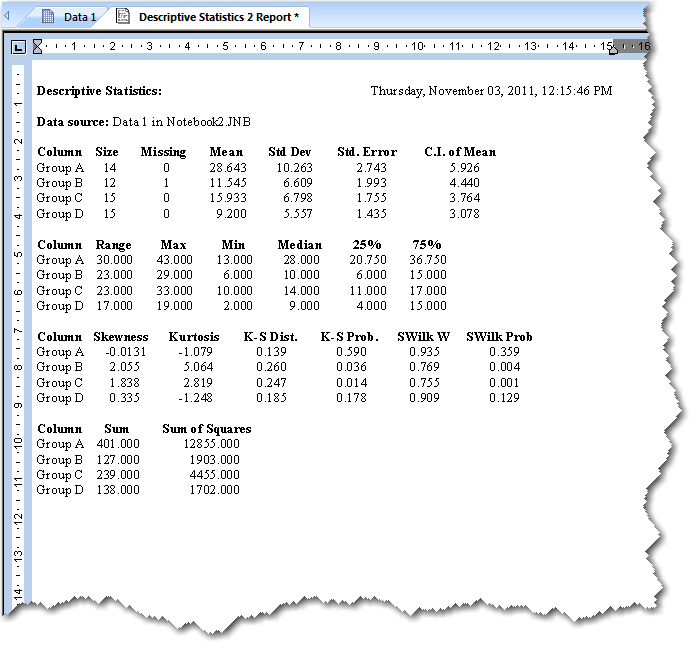
Task: Click the Sum of Squares header
Action: [207, 429]
